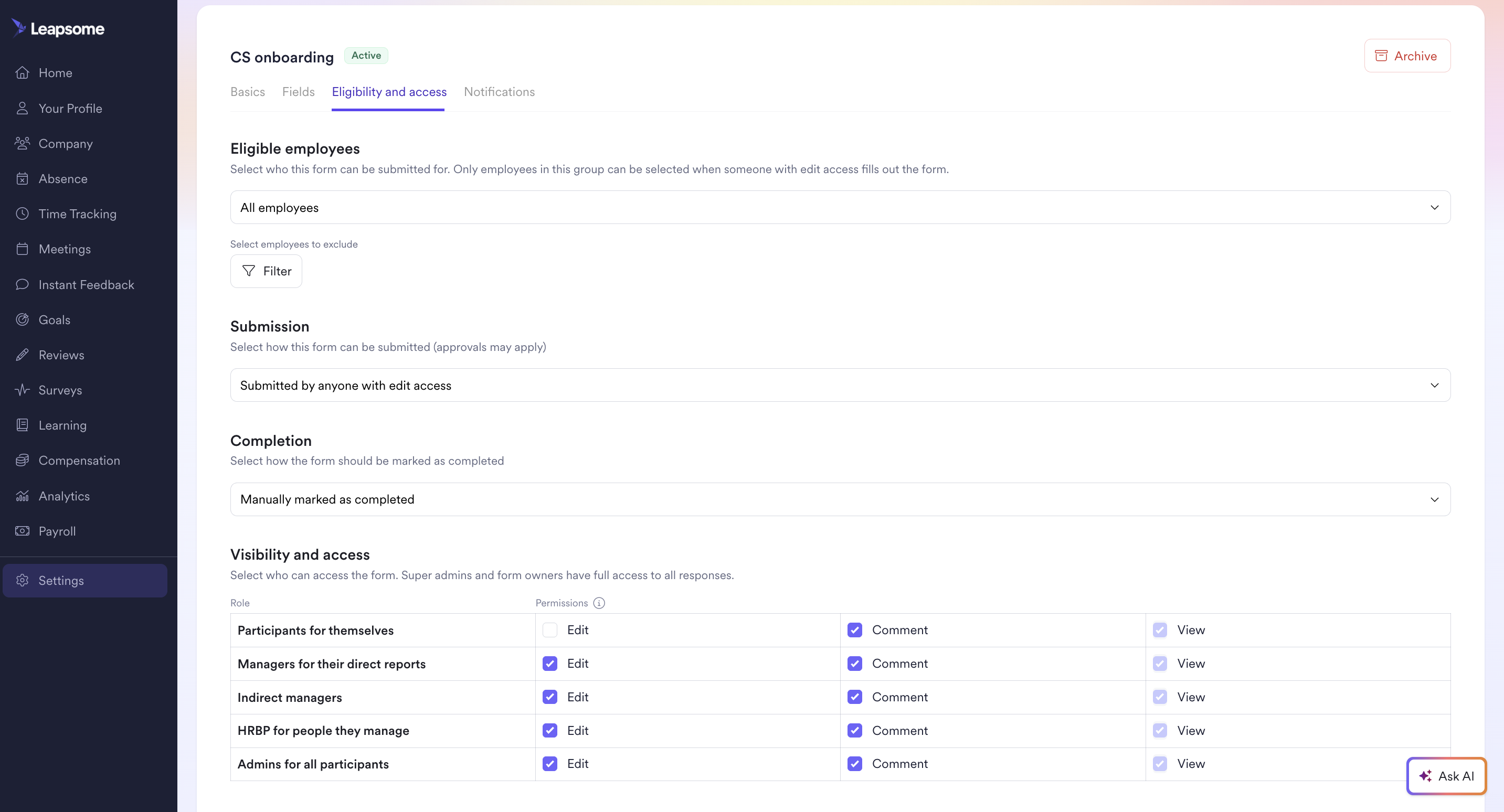The height and width of the screenshot is (812, 1504).
Task: Click the Leapsome logo
Action: pyautogui.click(x=58, y=28)
